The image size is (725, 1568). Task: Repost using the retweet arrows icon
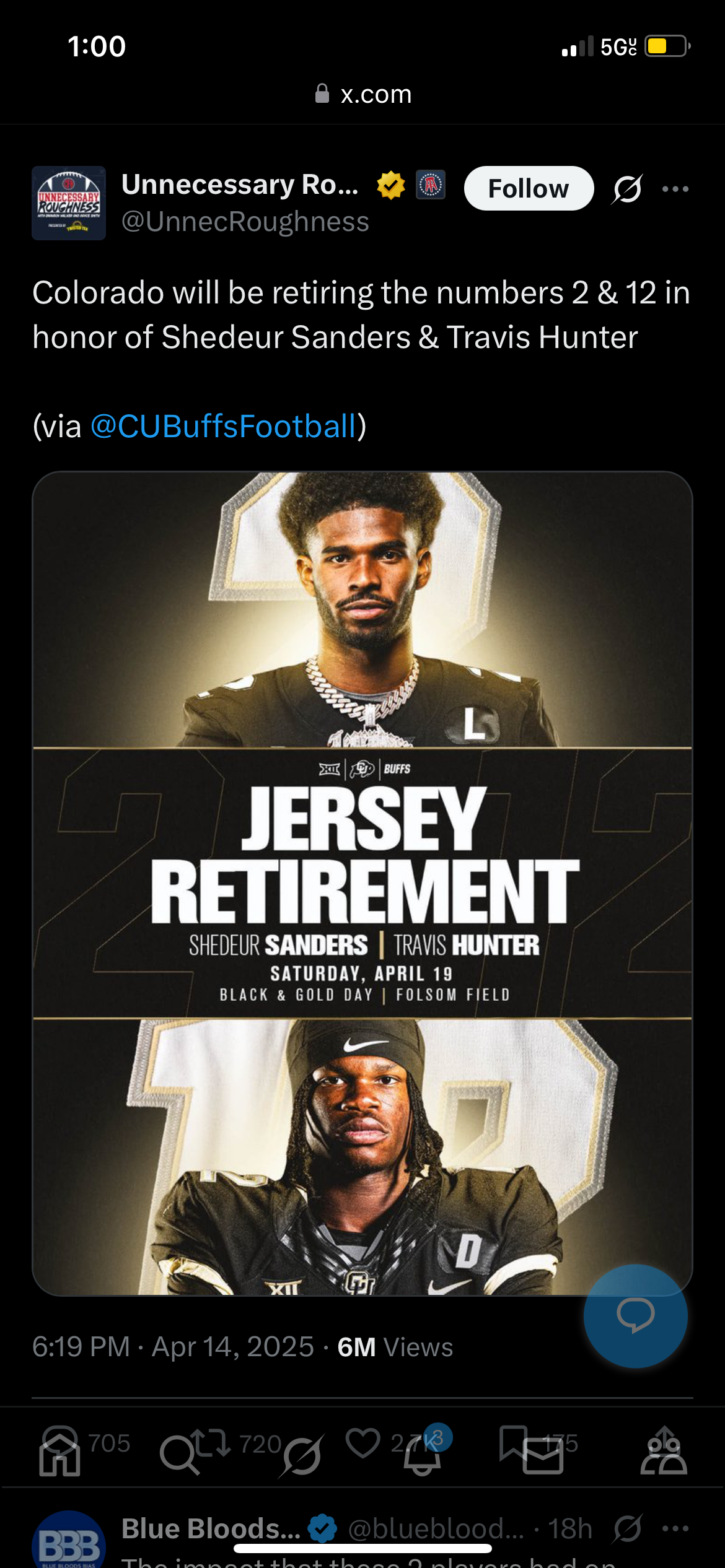(x=210, y=1442)
